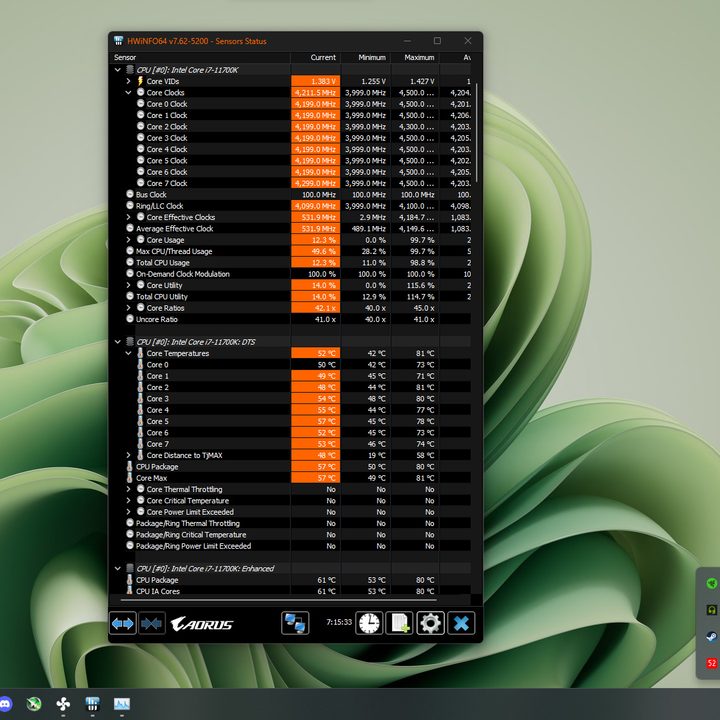Expand the Core VIDs row
Viewport: 720px width, 720px height.
click(x=129, y=81)
